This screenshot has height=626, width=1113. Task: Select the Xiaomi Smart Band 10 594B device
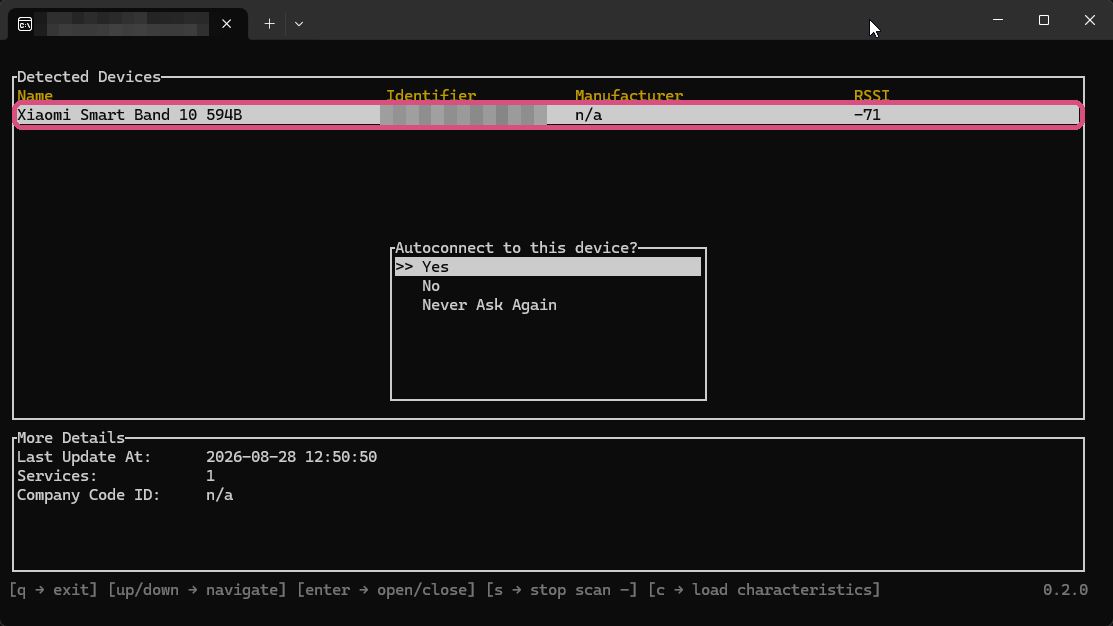click(548, 115)
